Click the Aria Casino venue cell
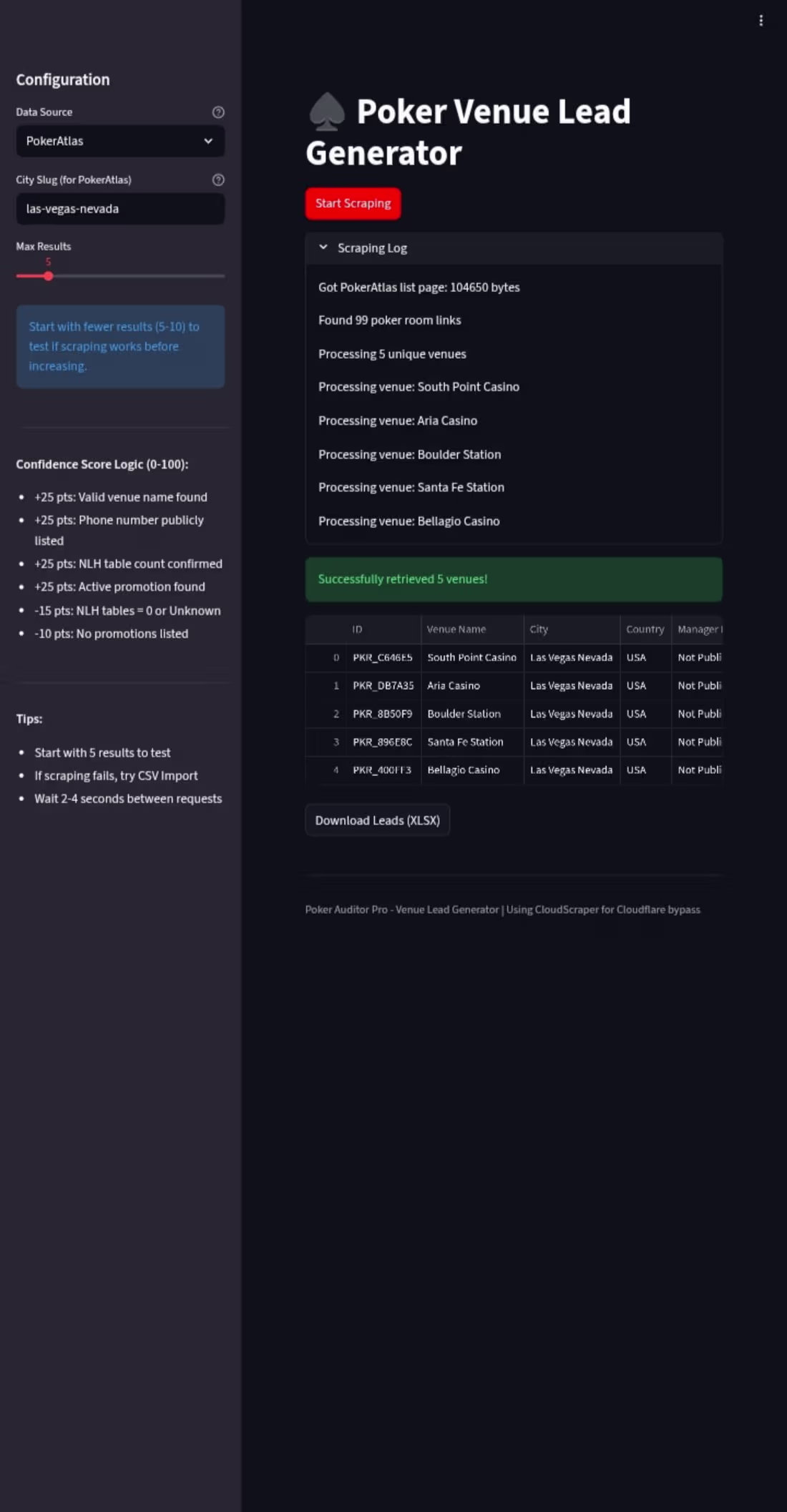 [x=454, y=685]
